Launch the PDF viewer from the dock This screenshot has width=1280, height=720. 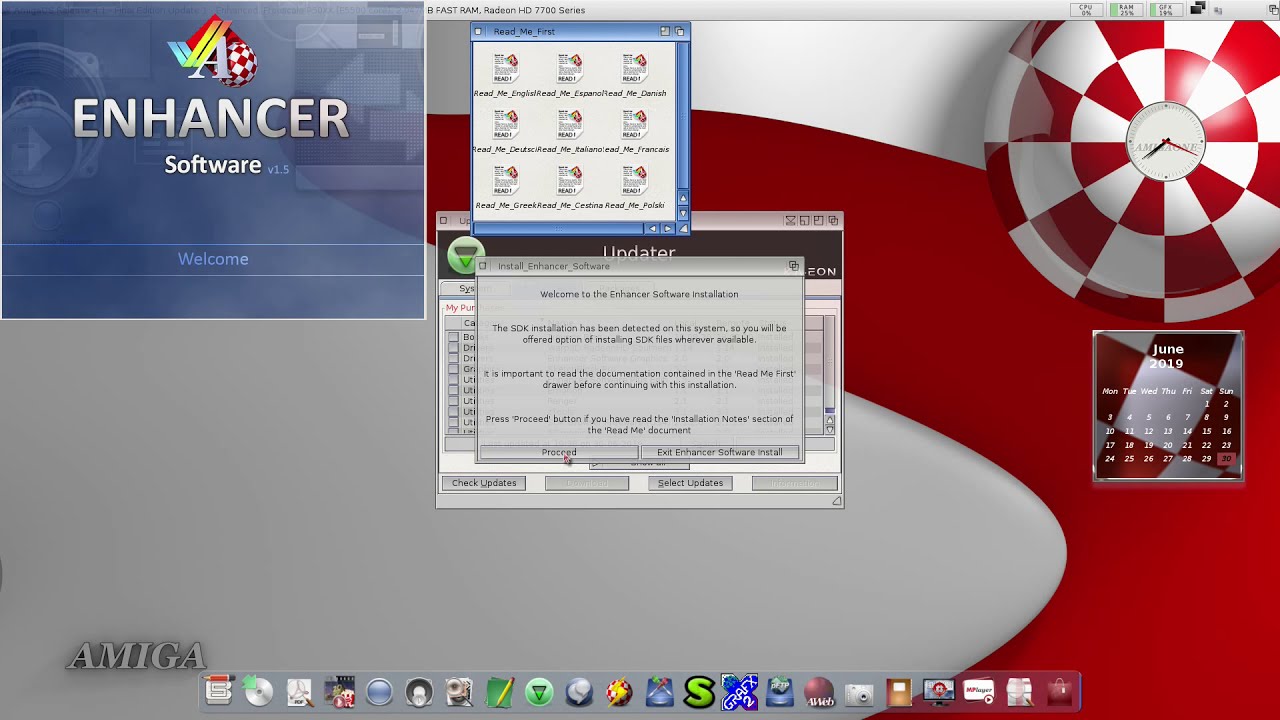point(299,691)
